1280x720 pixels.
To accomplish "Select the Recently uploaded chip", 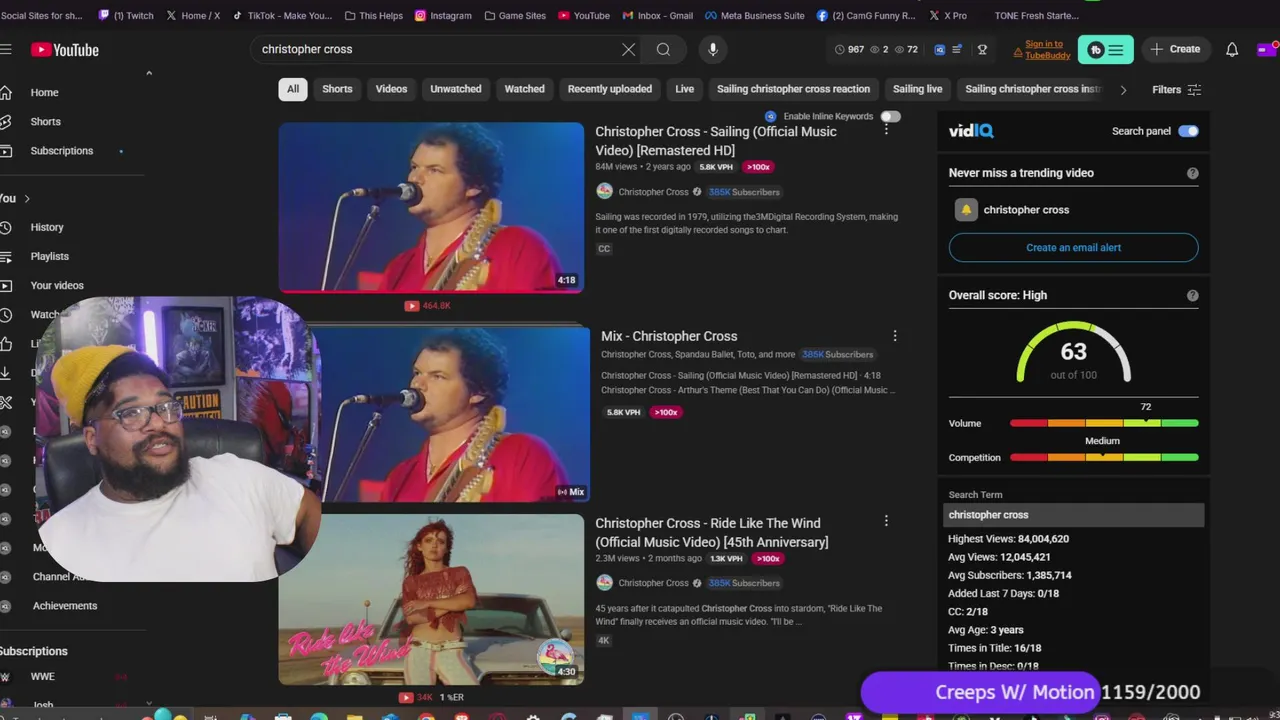I will tap(610, 89).
